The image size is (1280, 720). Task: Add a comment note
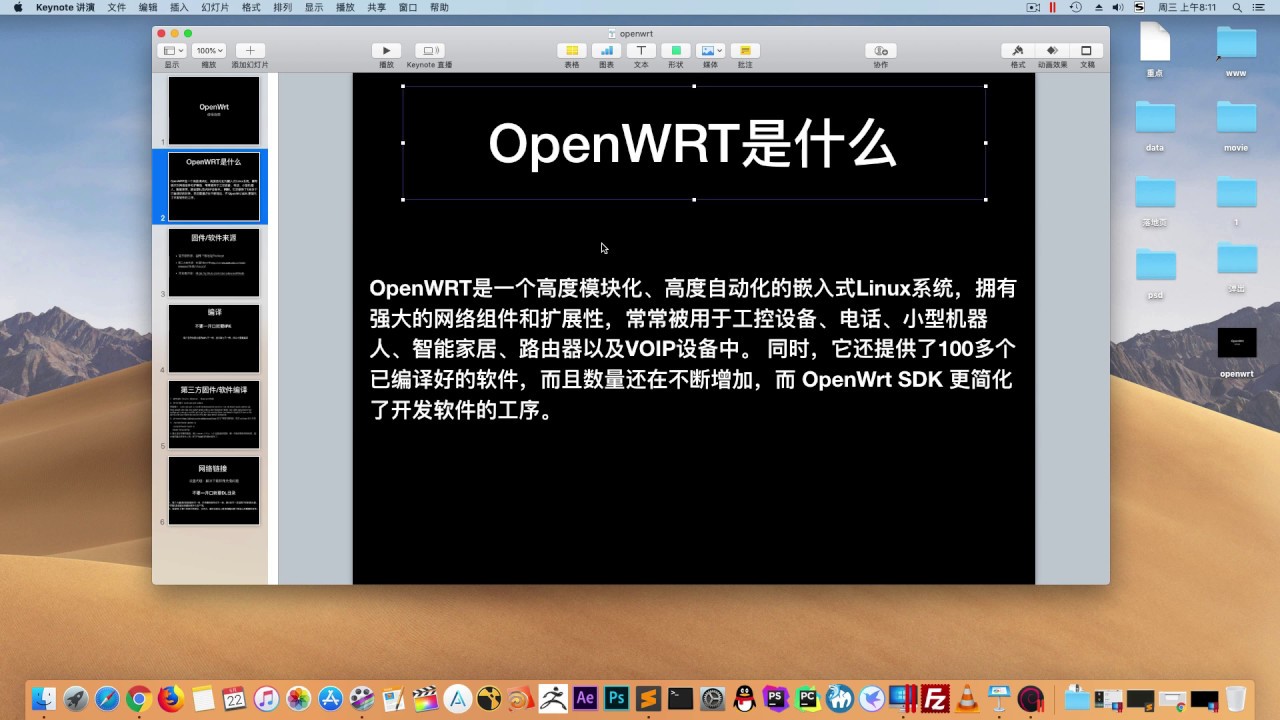[x=745, y=51]
